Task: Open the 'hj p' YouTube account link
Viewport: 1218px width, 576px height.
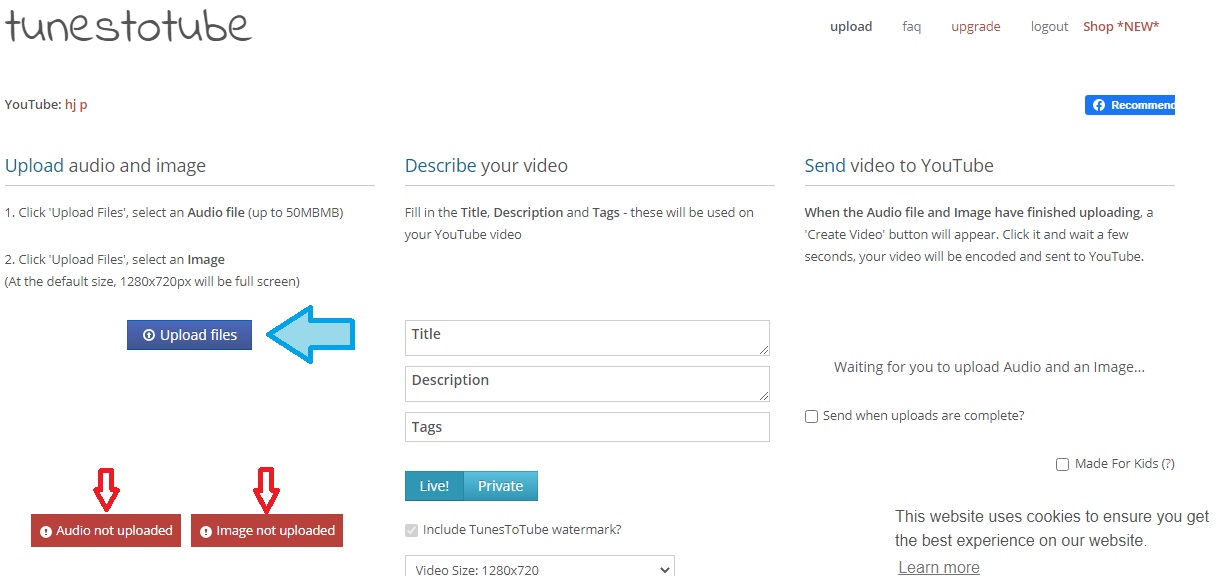Action: 76,104
